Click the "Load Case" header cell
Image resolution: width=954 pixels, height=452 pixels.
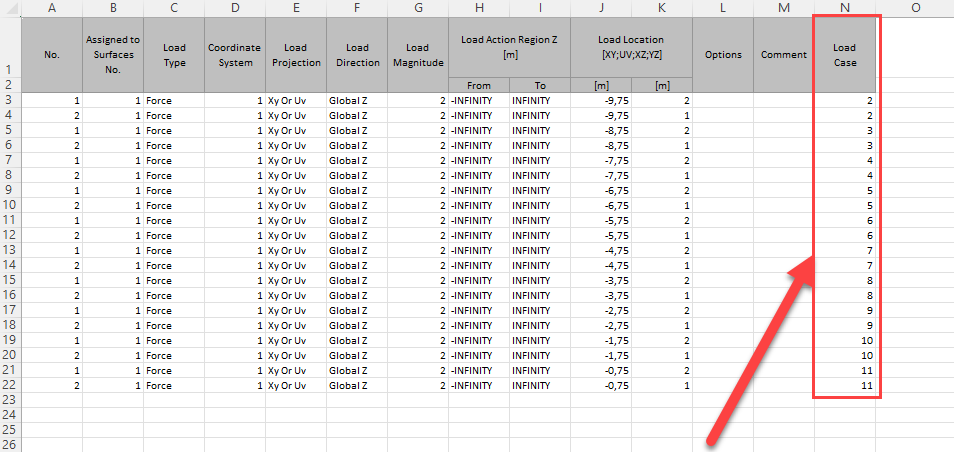pyautogui.click(x=845, y=55)
